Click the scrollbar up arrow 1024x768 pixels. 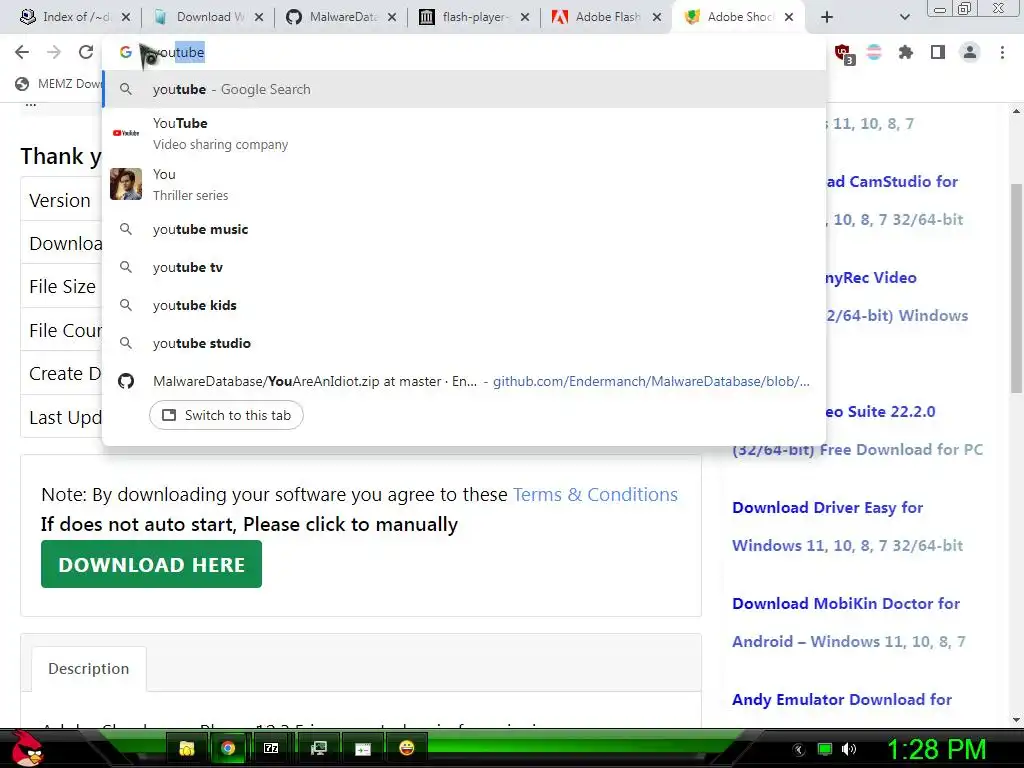click(1016, 111)
